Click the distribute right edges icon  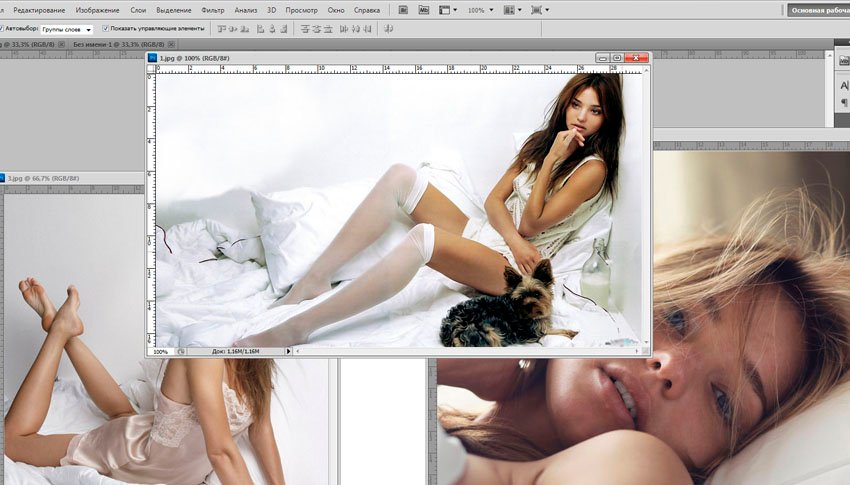(x=367, y=29)
